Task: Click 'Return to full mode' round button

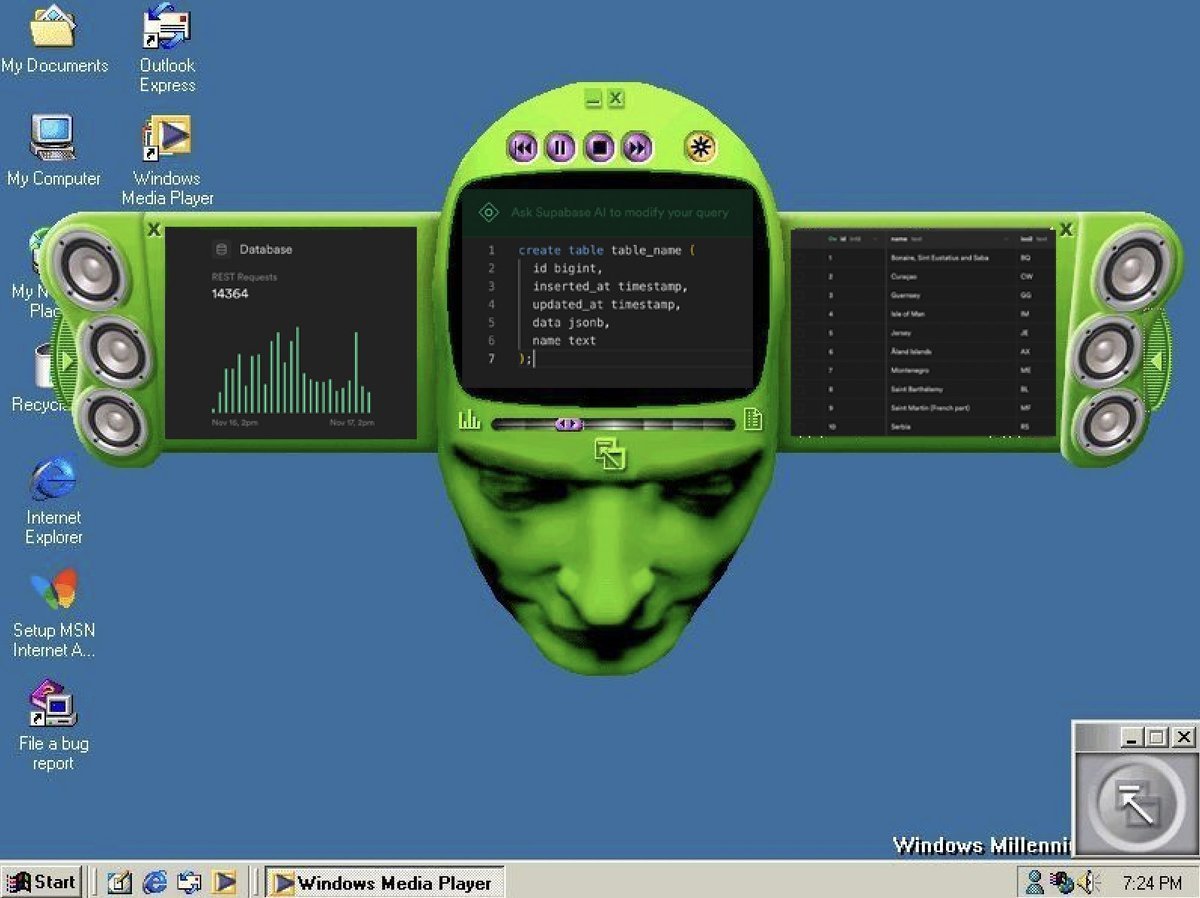Action: (1137, 803)
